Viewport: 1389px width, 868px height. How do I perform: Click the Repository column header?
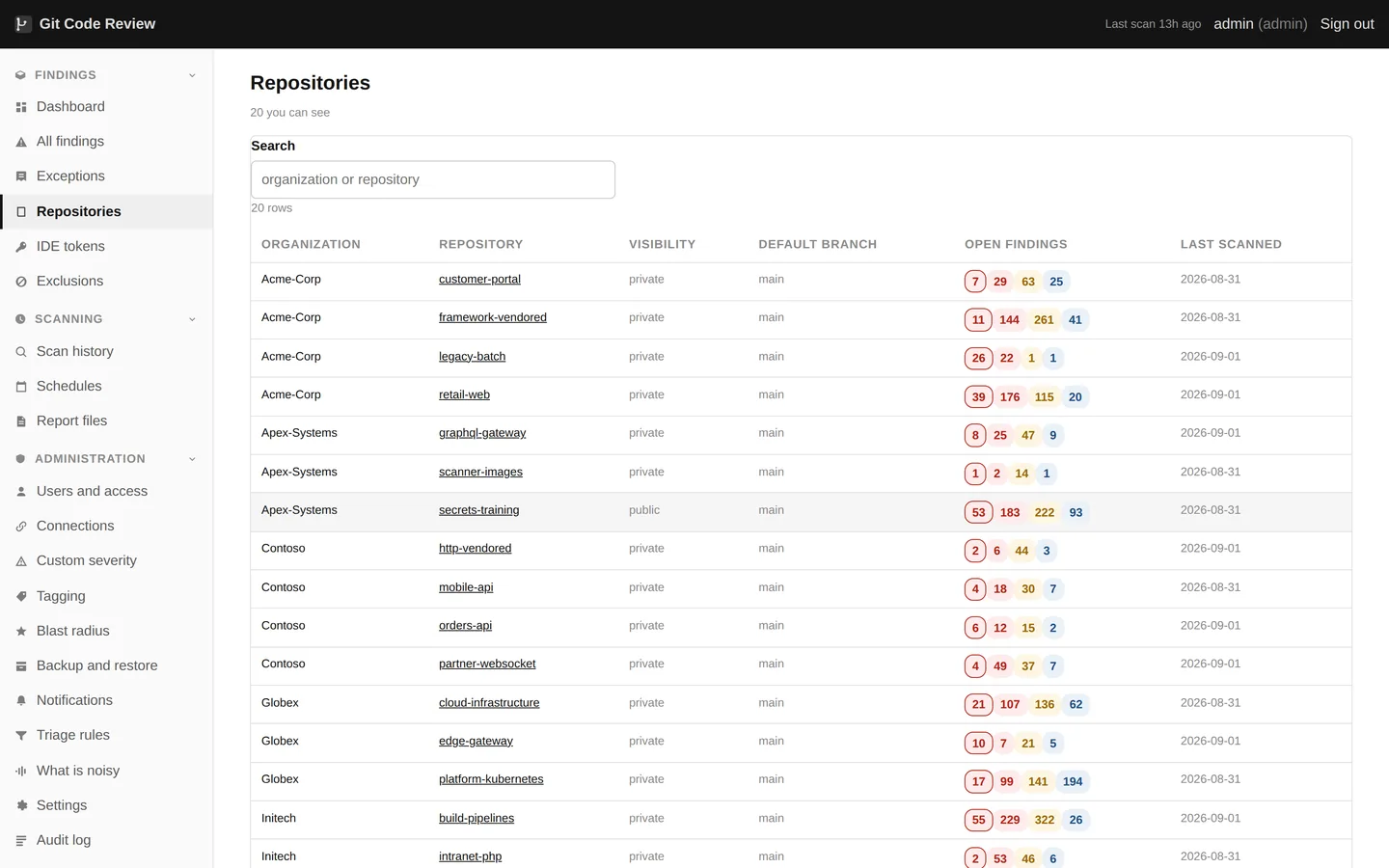[480, 245]
